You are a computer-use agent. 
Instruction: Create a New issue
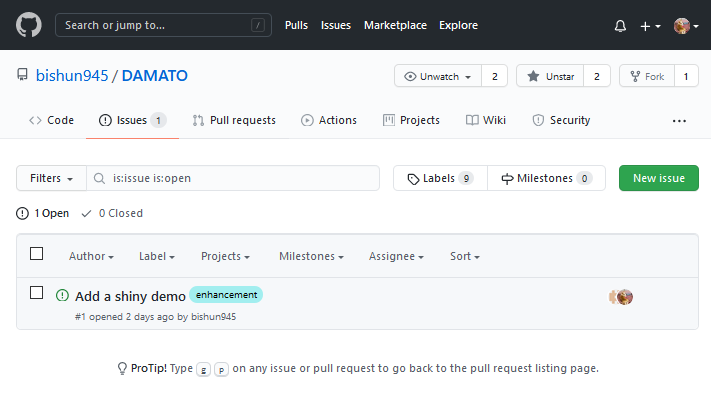[x=658, y=178]
